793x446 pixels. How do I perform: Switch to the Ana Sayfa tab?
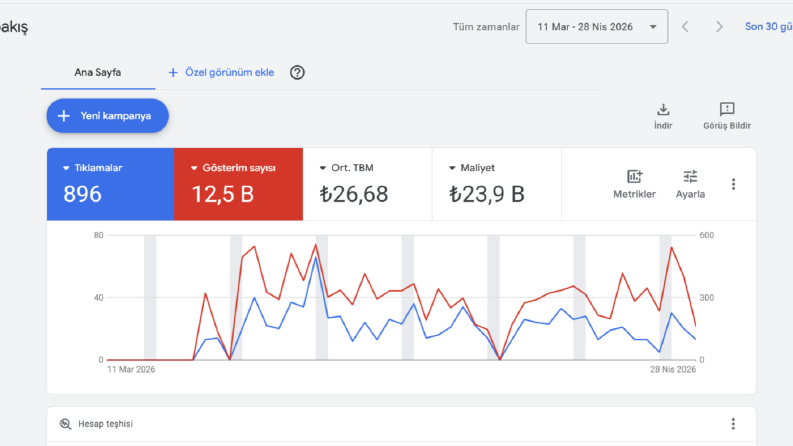pos(98,72)
